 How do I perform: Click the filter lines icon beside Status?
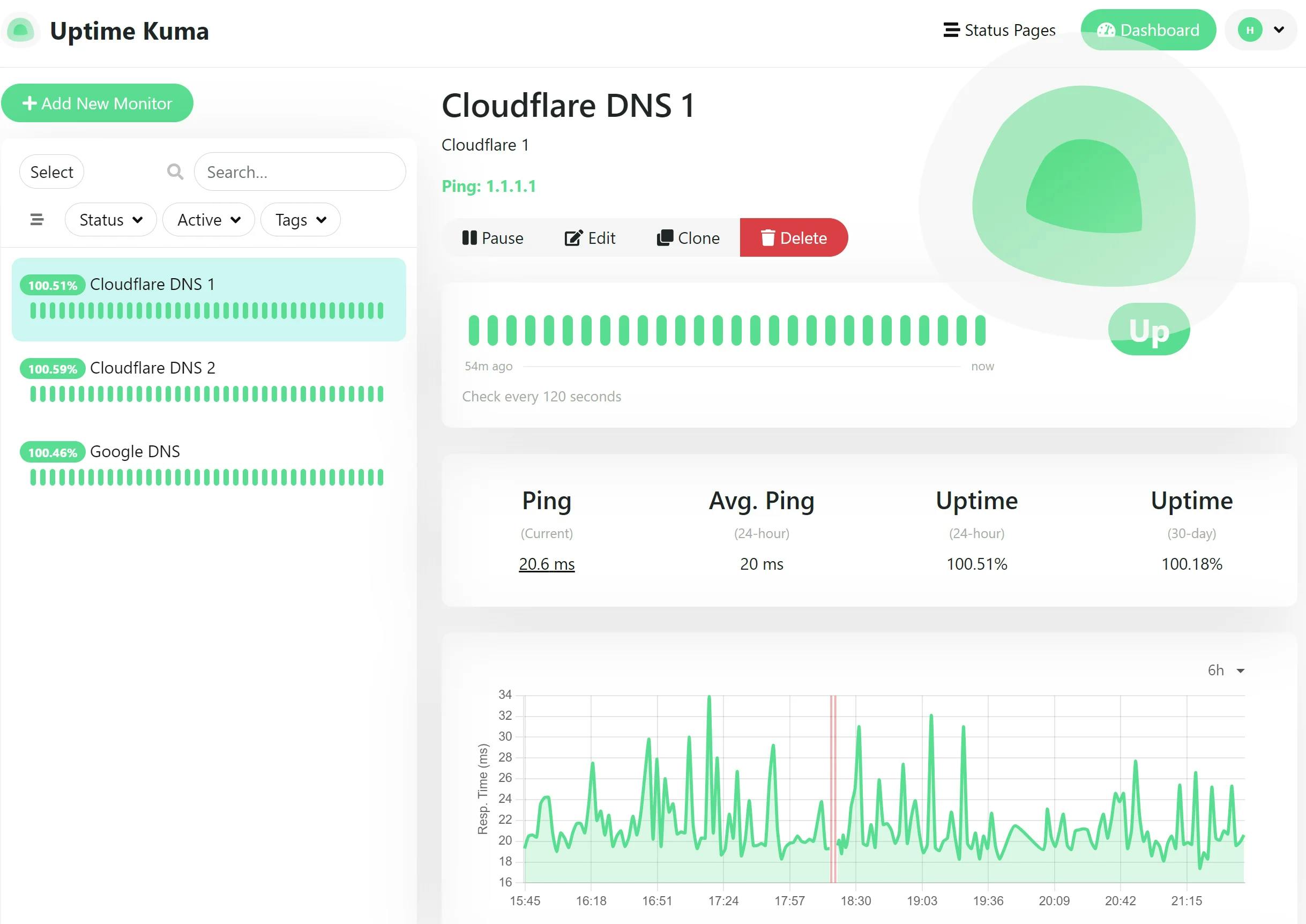point(37,220)
